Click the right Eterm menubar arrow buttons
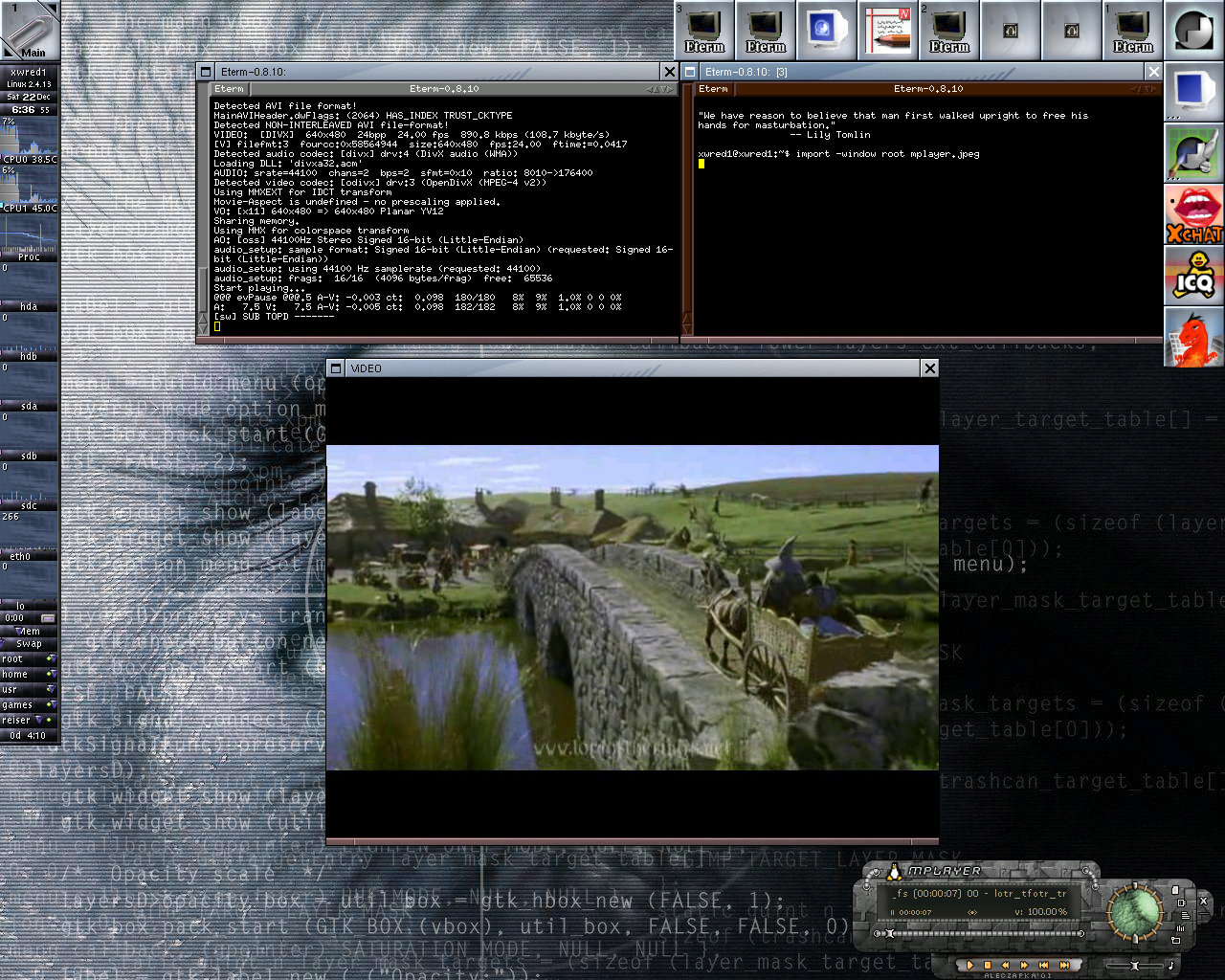The height and width of the screenshot is (980, 1225). coord(1144,89)
